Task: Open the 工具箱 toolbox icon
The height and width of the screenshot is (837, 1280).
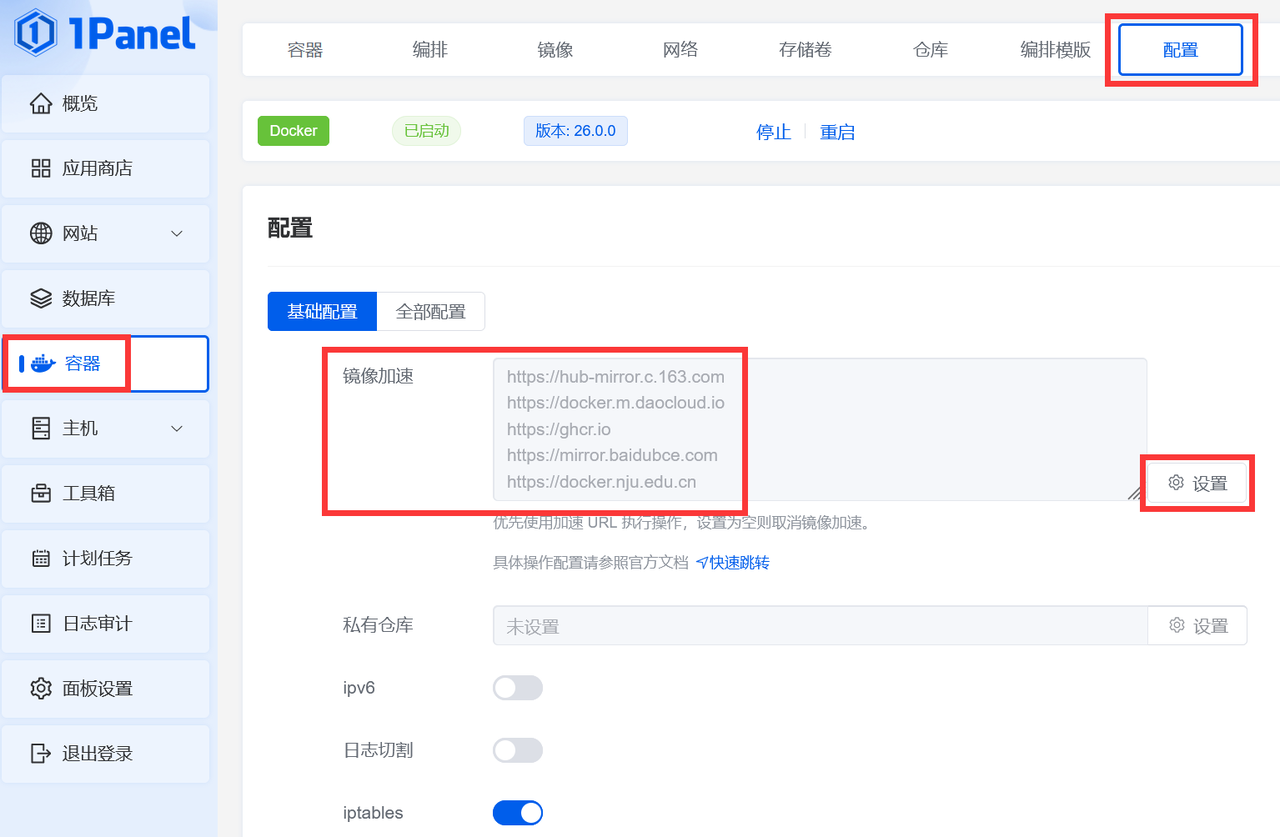Action: pos(41,493)
